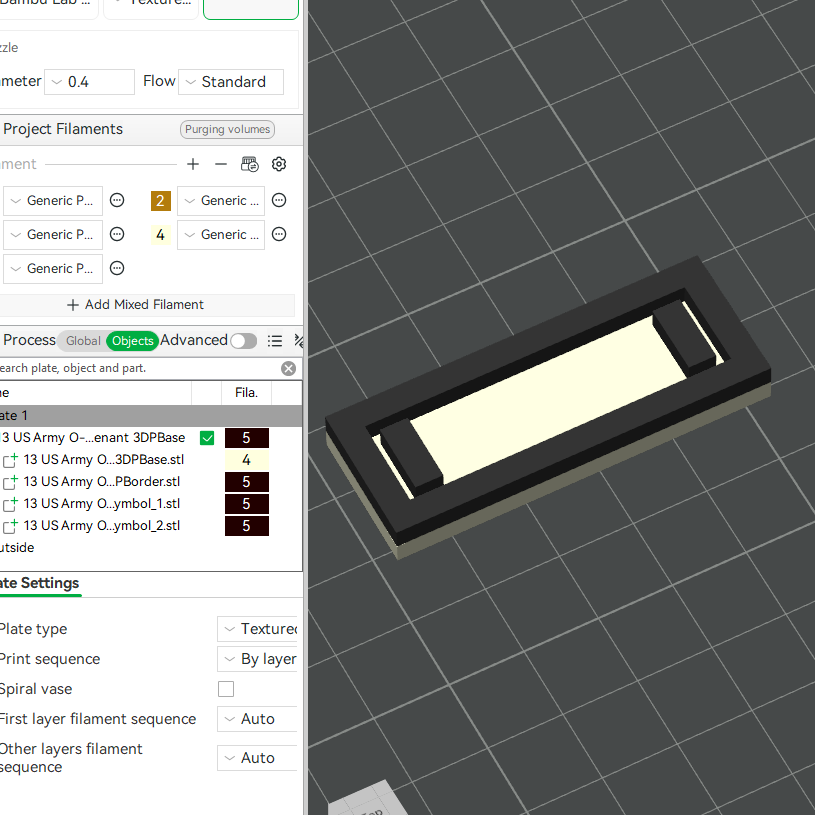Select 13 US Army O...PBorder.stl part
This screenshot has height=815, width=815.
pos(101,482)
